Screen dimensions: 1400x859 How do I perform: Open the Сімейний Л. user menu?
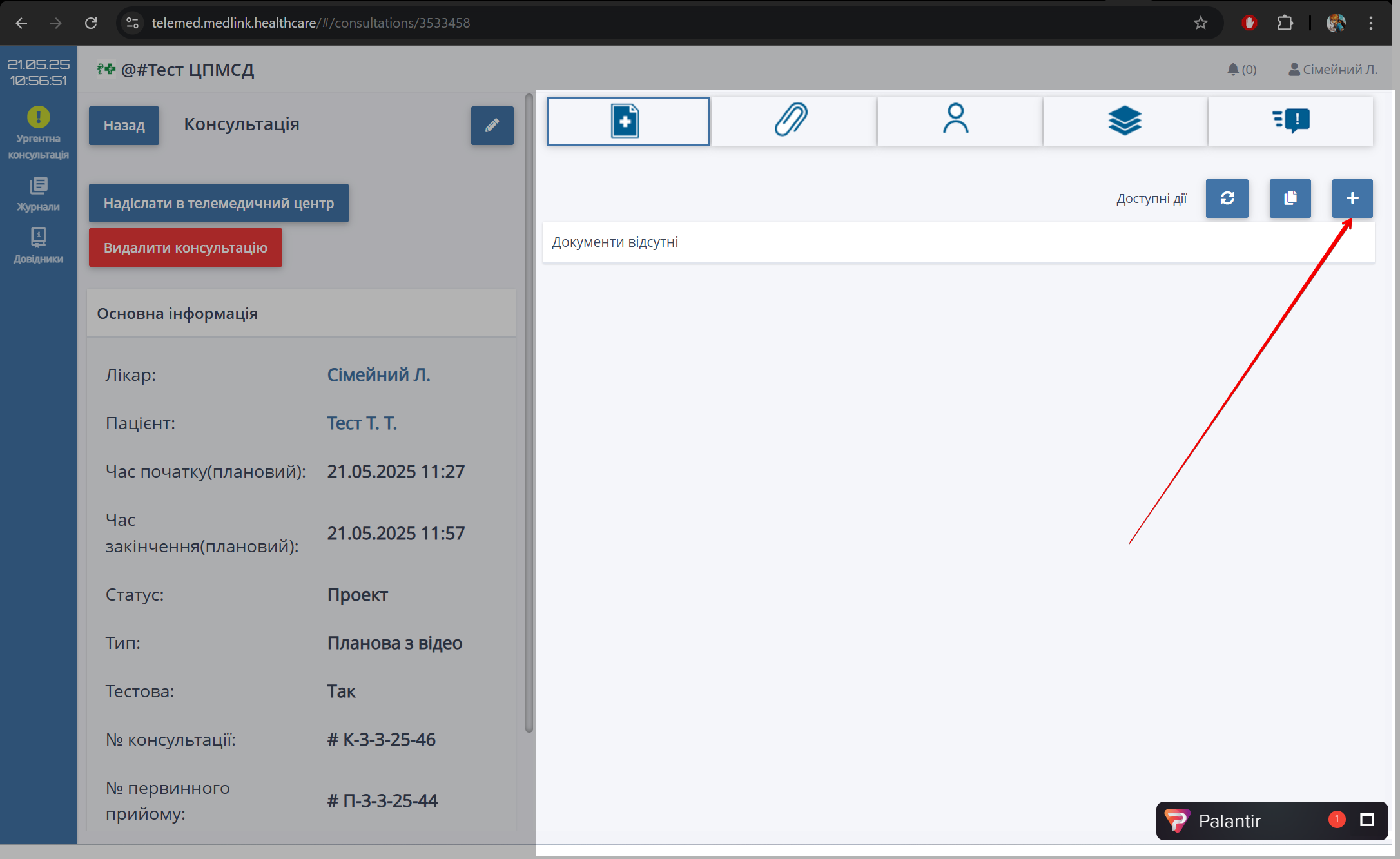coord(1332,70)
